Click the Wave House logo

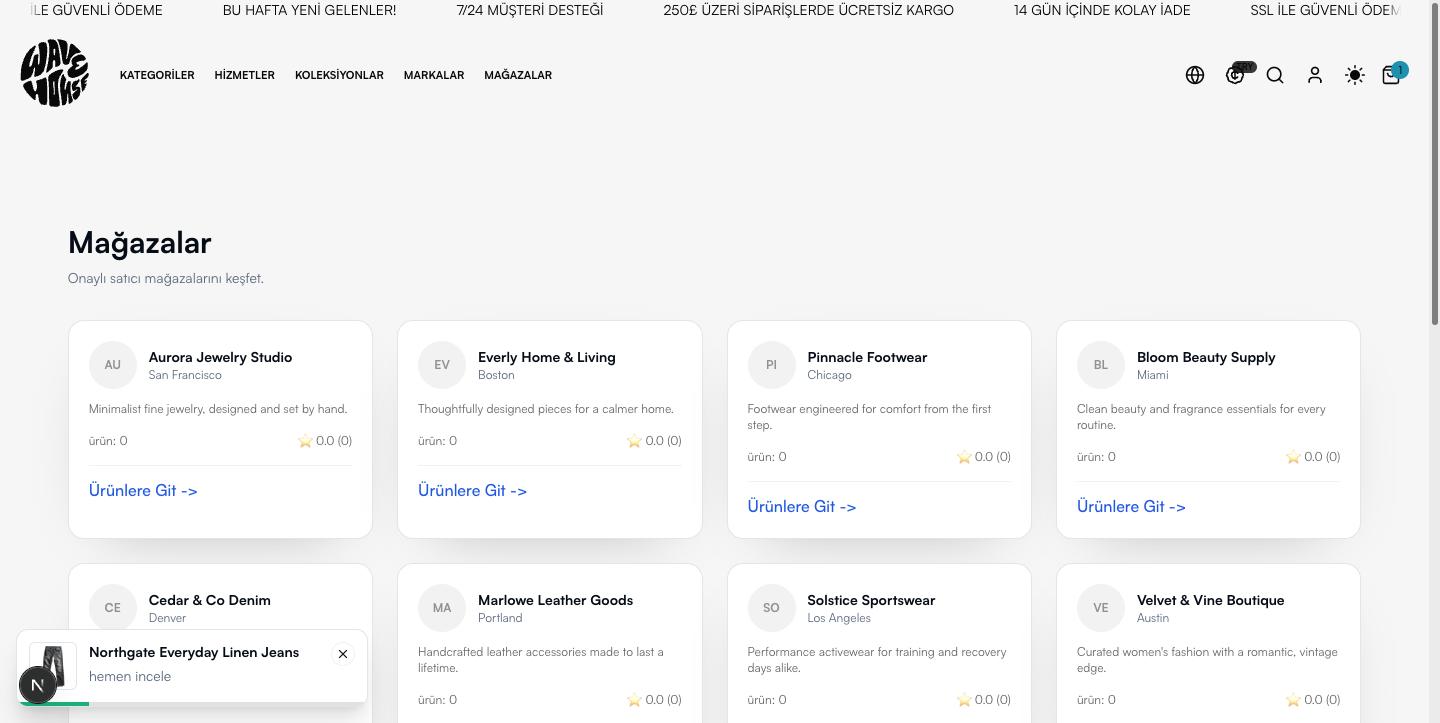point(54,74)
